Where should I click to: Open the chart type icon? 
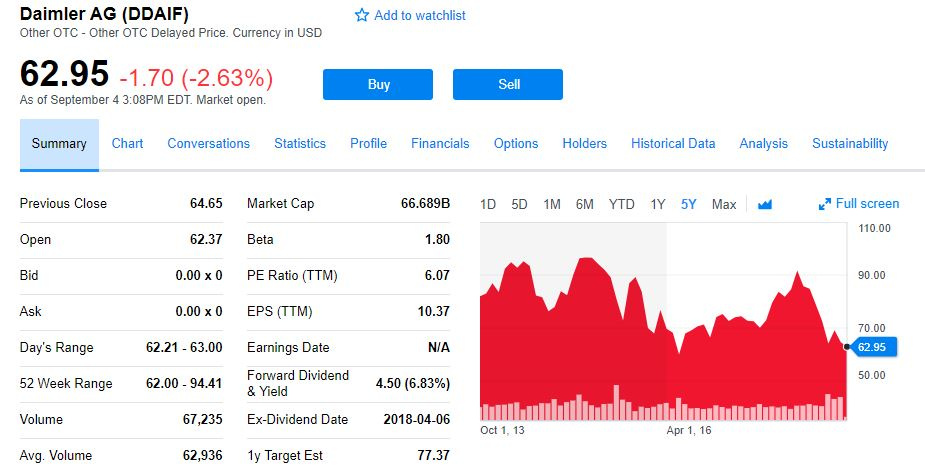tap(765, 204)
